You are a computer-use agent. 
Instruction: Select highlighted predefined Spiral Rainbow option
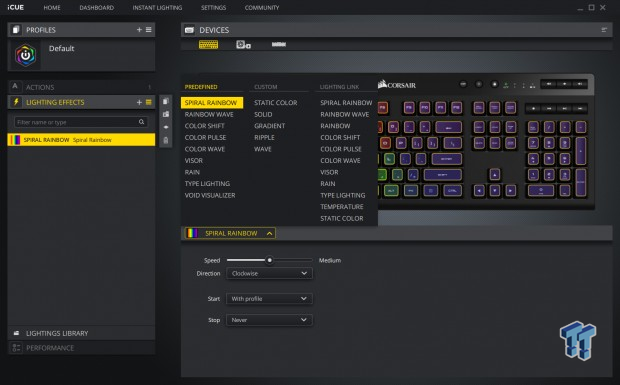pyautogui.click(x=212, y=103)
